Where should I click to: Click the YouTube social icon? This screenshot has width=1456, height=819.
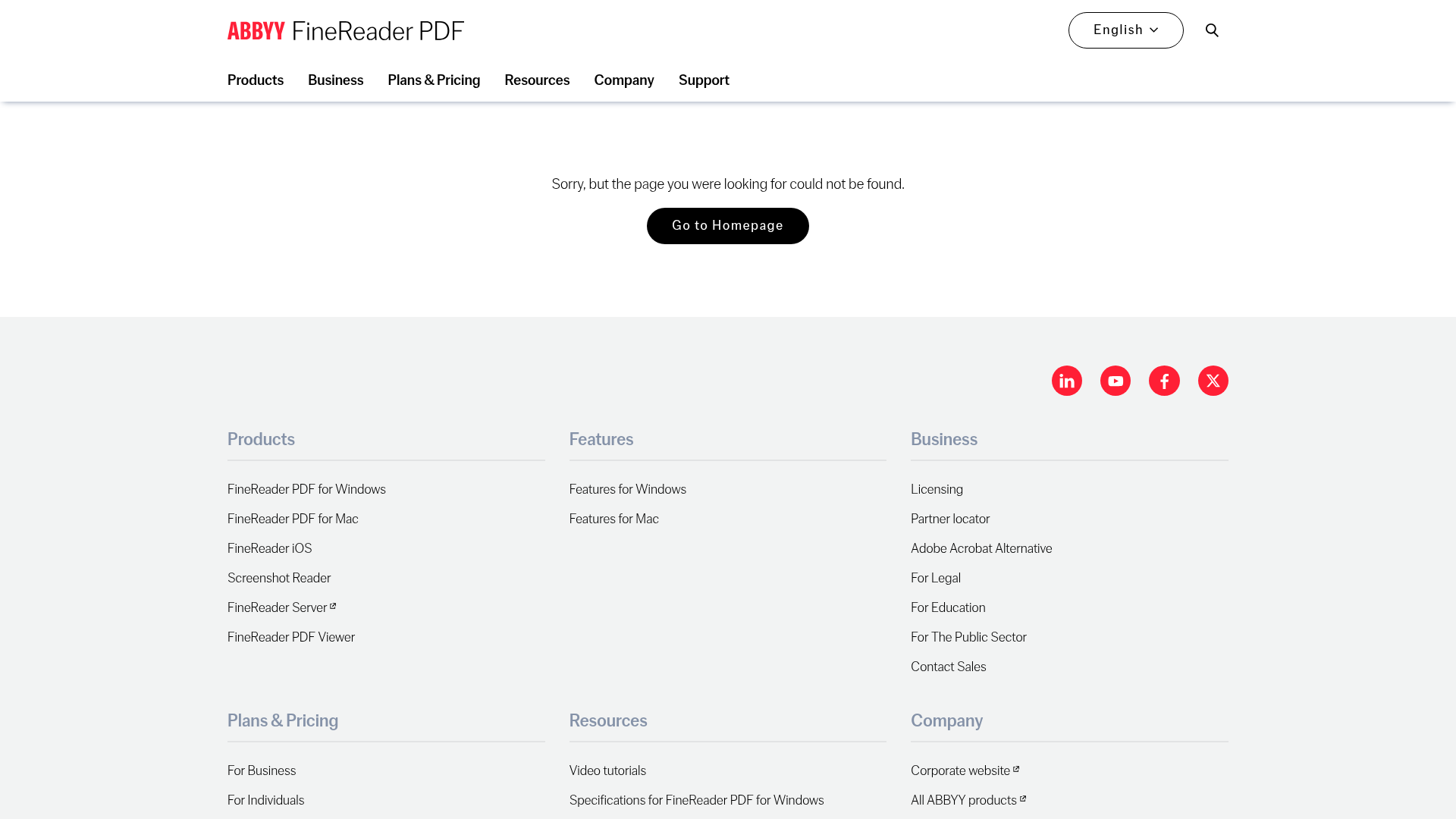click(x=1115, y=381)
